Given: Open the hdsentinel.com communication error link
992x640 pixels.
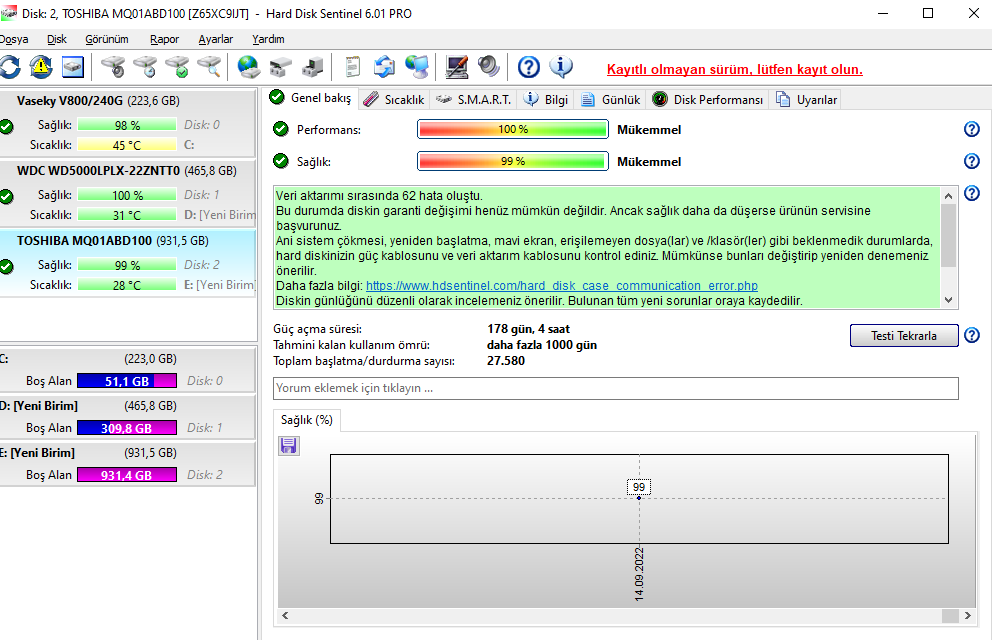Looking at the screenshot, I should point(562,286).
